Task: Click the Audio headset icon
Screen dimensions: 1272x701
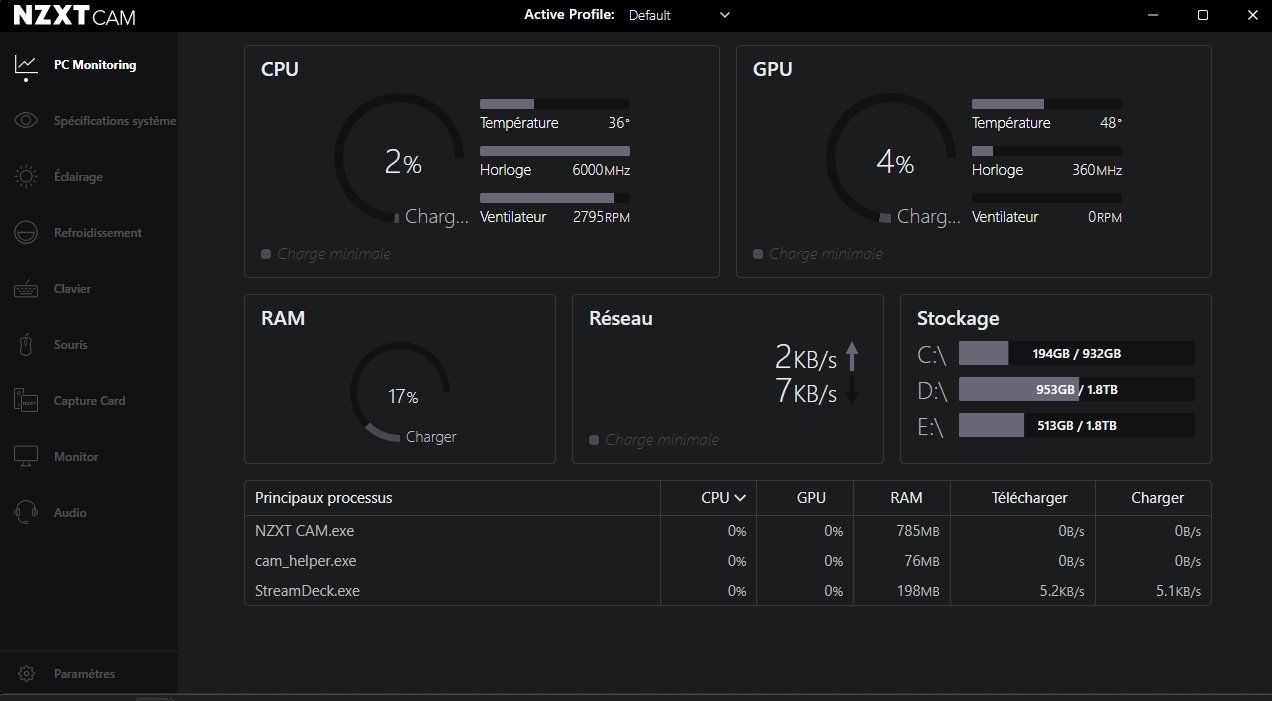Action: [x=26, y=513]
